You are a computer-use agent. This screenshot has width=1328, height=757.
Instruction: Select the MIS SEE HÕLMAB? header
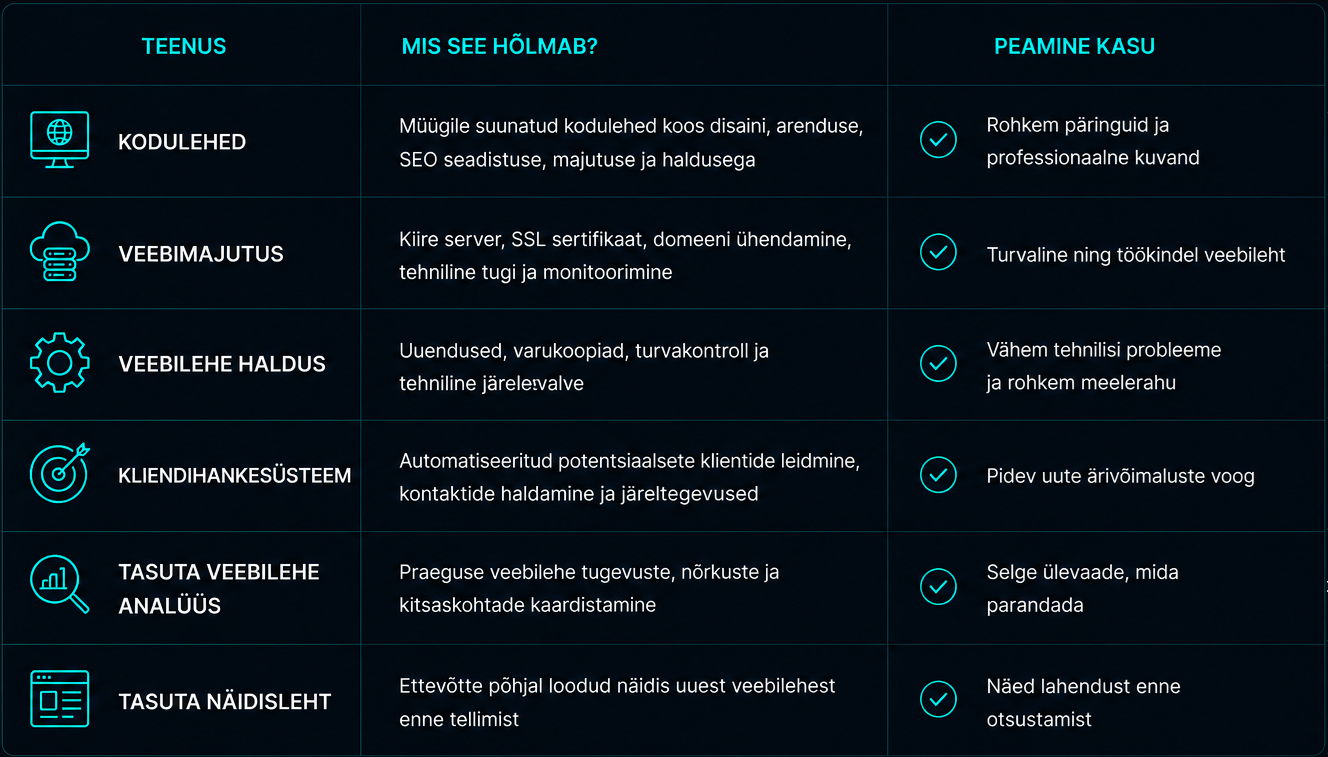click(499, 46)
